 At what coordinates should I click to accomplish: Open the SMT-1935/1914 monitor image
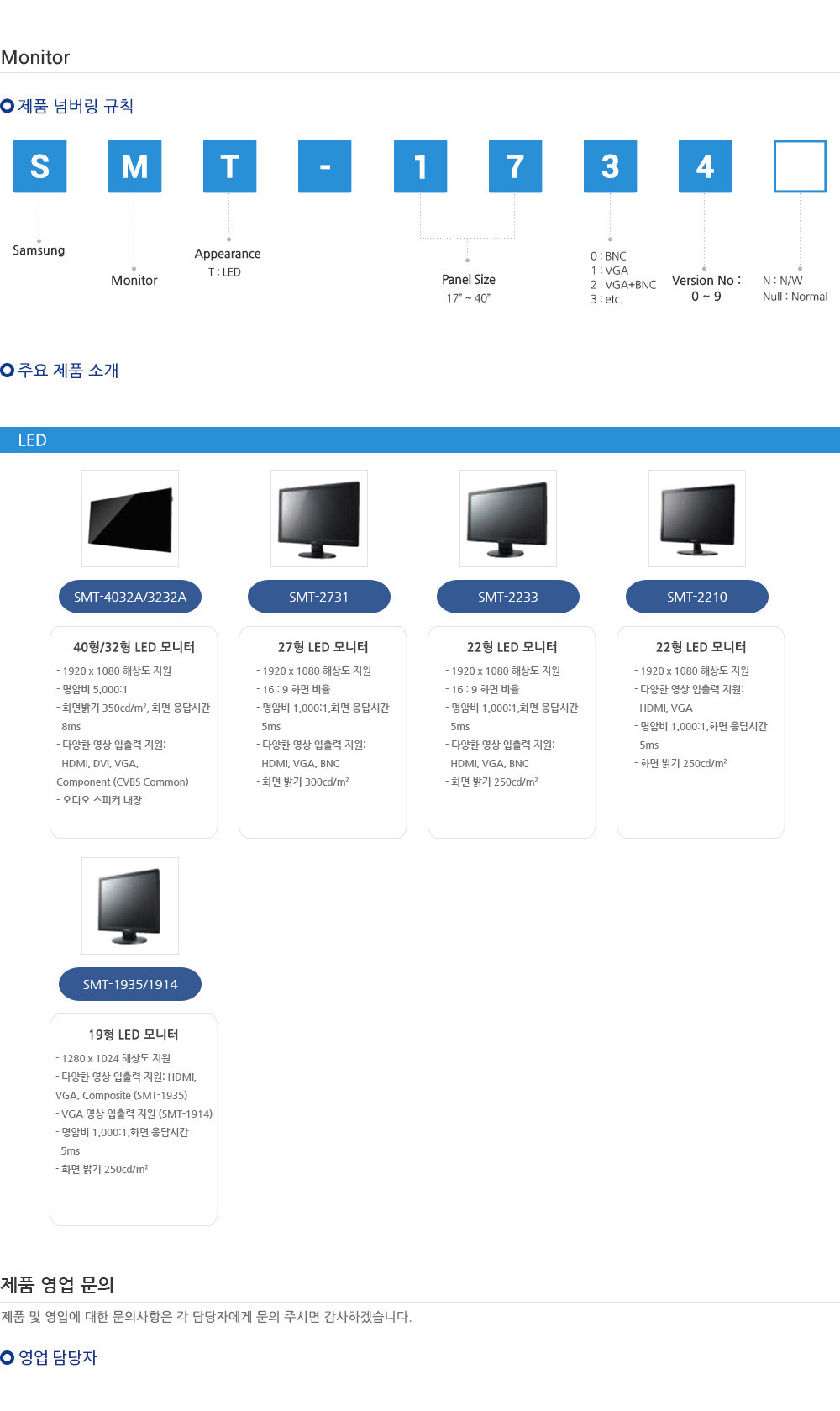(130, 906)
